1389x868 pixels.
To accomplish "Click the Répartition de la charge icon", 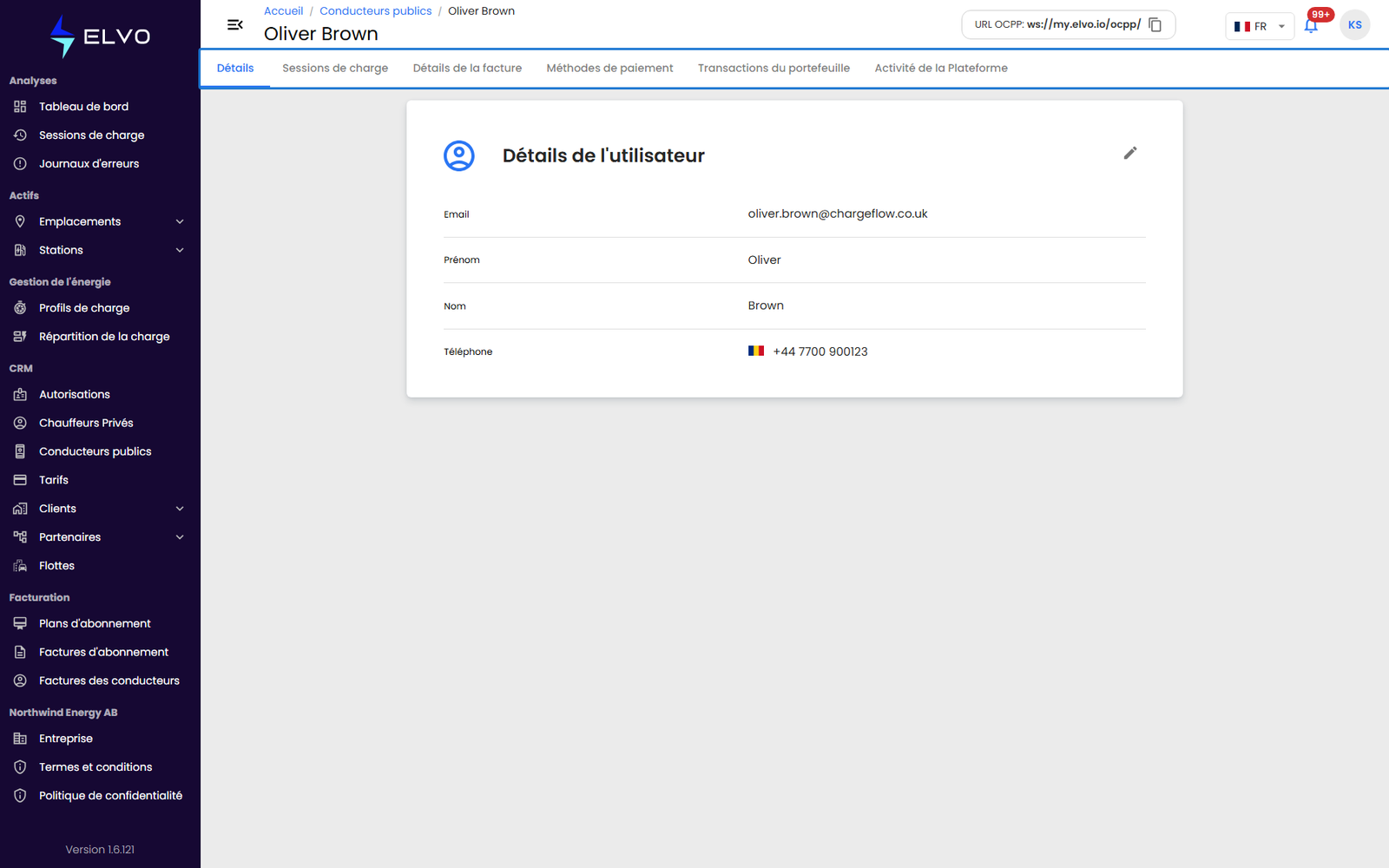I will [x=20, y=337].
